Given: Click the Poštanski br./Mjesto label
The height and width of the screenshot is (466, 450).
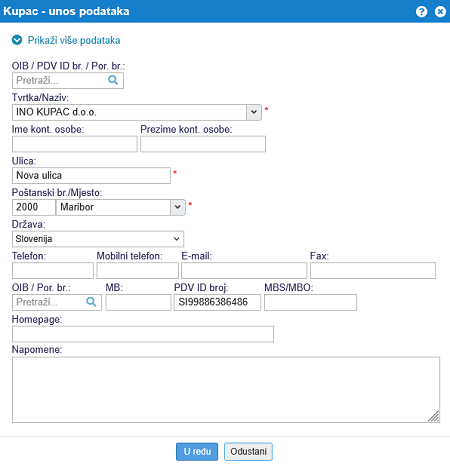Looking at the screenshot, I should [57, 193].
